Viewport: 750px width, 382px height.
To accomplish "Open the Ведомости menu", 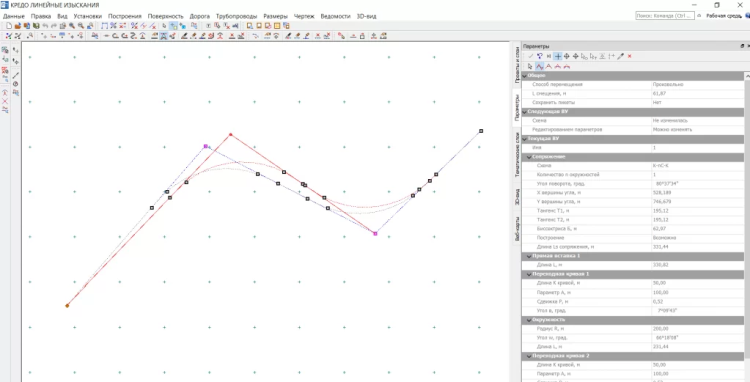I will pyautogui.click(x=335, y=16).
